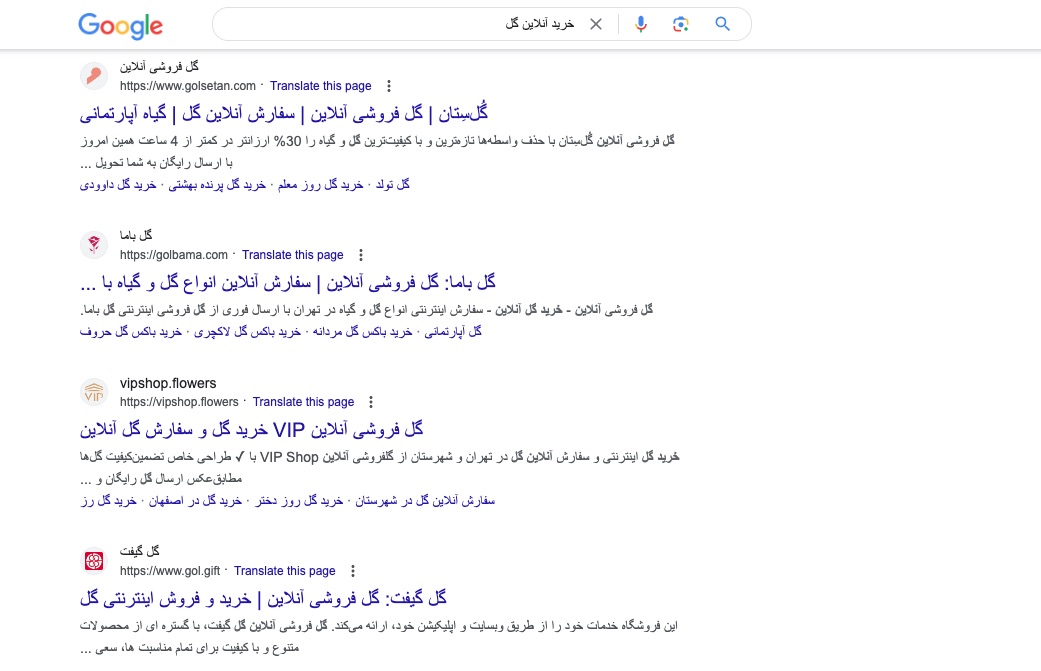Open sitelink خرید گل داوودی
The height and width of the screenshot is (671, 1041).
pos(118,185)
